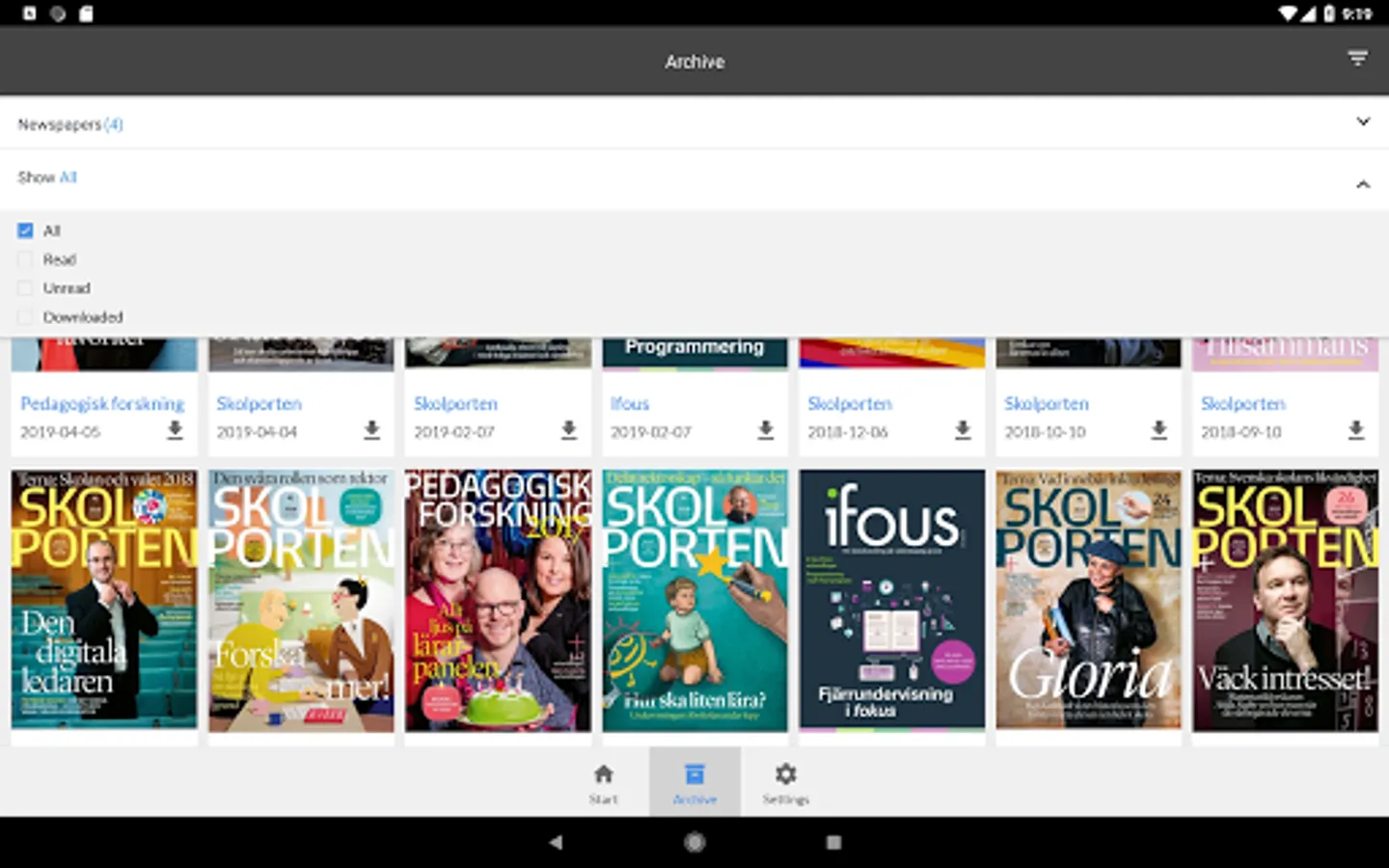Image resolution: width=1389 pixels, height=868 pixels.
Task: Download Skolporten 2018-10-10 issue
Action: 1158,429
